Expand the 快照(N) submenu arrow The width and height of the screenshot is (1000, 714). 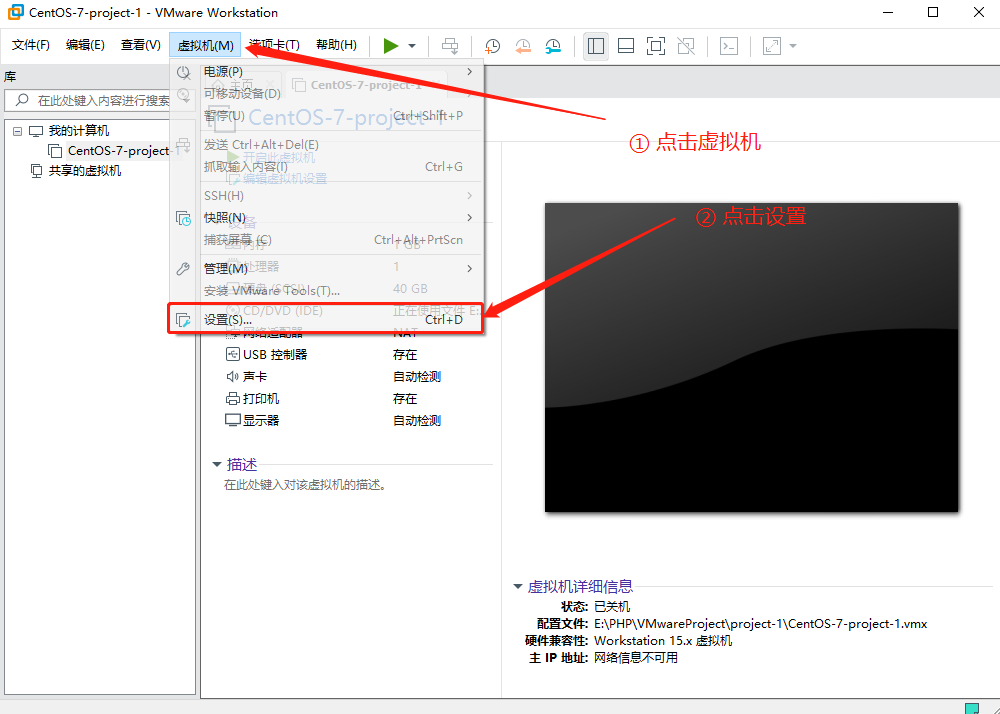coord(469,217)
